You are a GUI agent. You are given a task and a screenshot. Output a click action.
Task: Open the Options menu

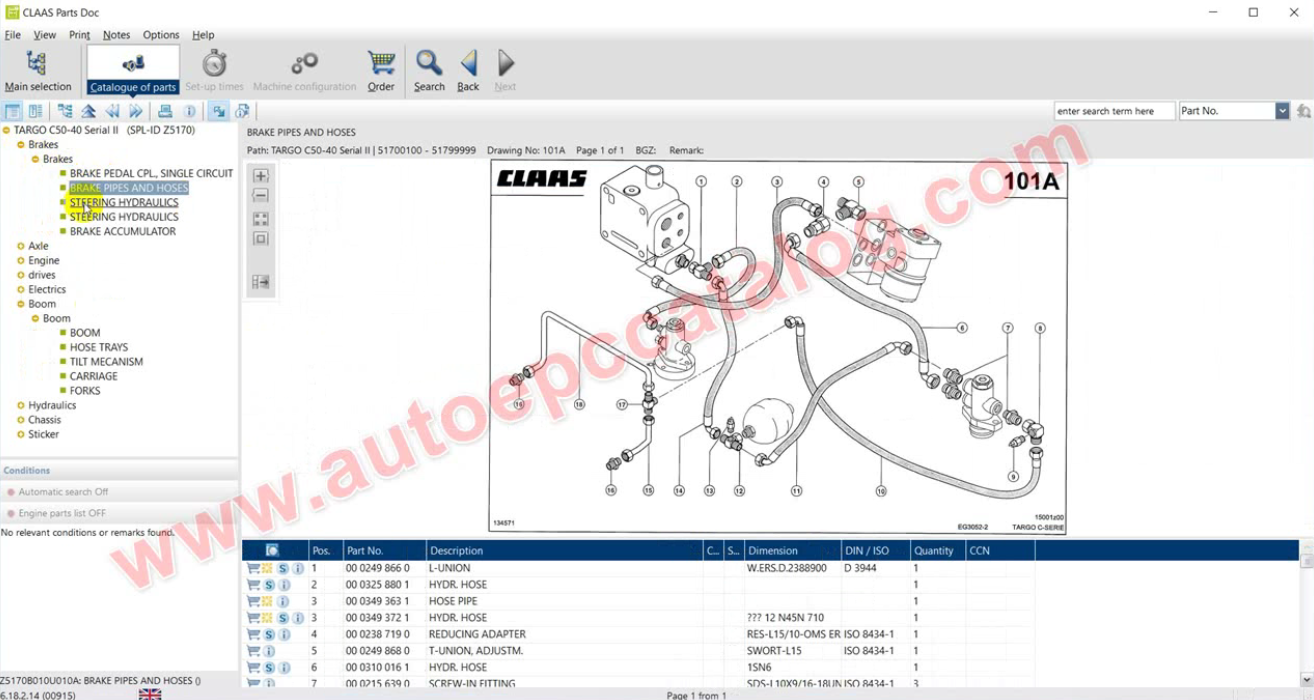point(161,35)
